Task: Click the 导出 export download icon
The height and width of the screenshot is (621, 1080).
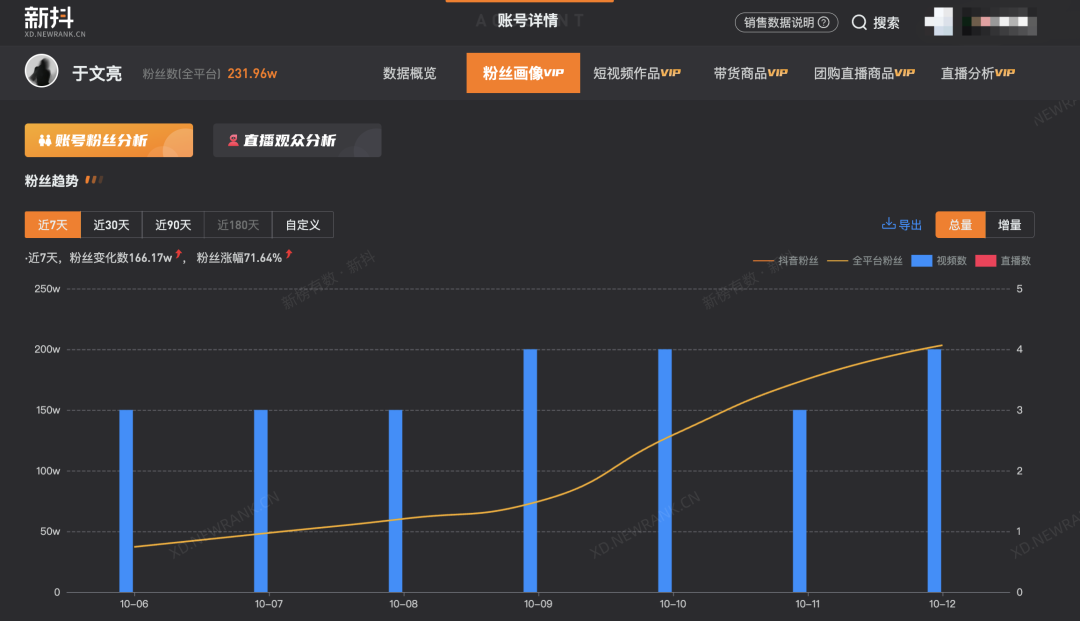Action: click(x=888, y=225)
